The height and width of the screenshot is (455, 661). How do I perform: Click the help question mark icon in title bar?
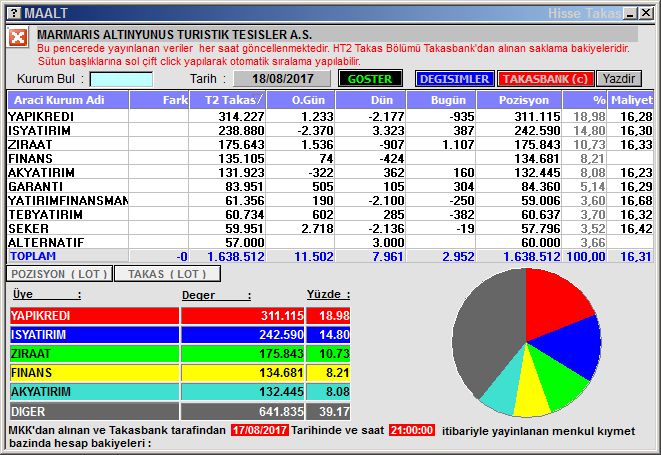click(14, 13)
